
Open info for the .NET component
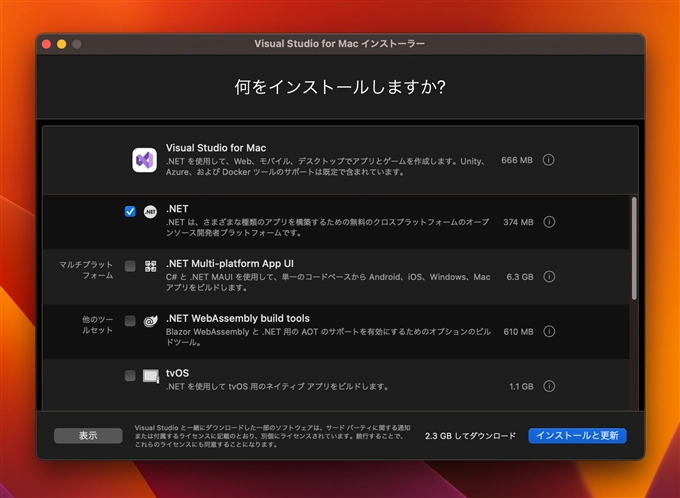549,222
